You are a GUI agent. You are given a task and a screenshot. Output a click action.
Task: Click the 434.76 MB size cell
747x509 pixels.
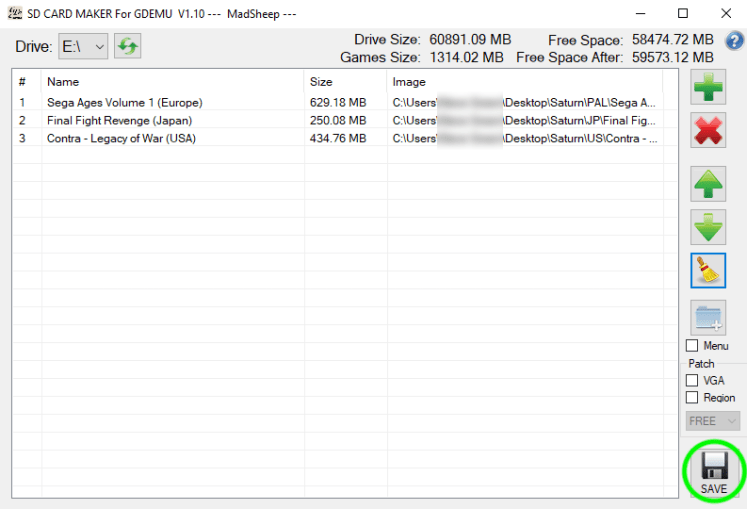click(338, 139)
